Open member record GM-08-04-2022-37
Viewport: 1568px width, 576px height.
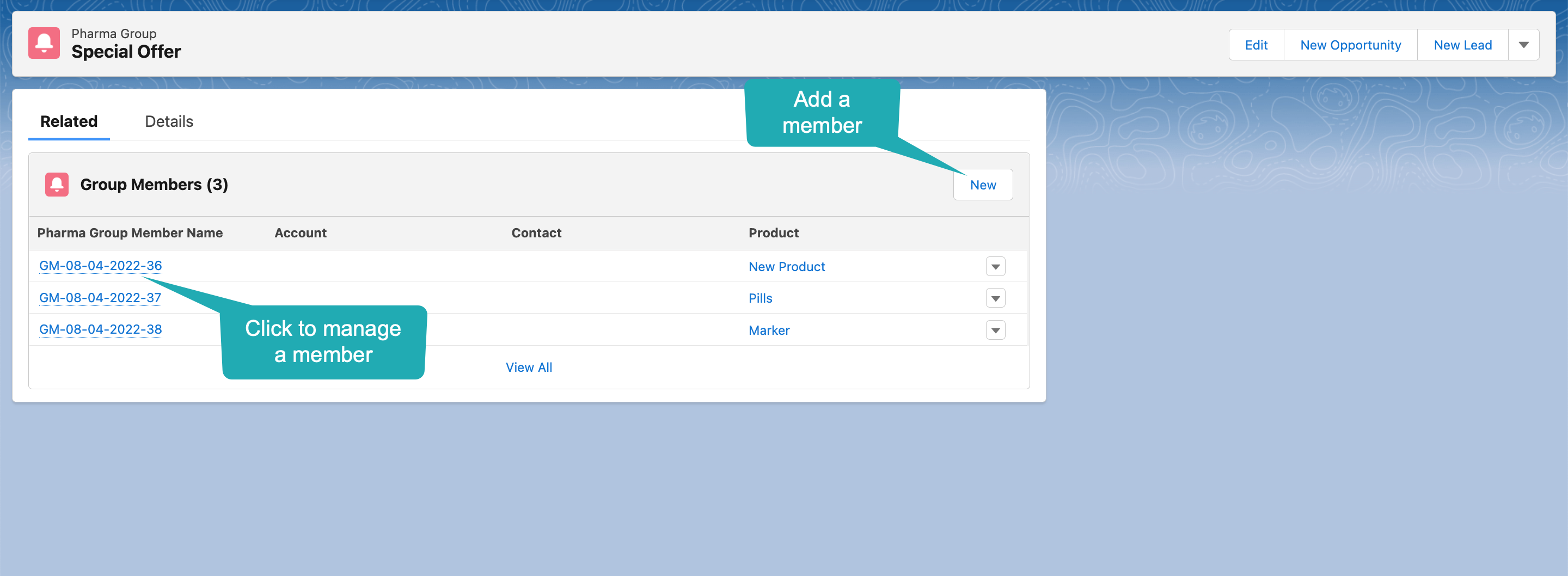tap(100, 298)
